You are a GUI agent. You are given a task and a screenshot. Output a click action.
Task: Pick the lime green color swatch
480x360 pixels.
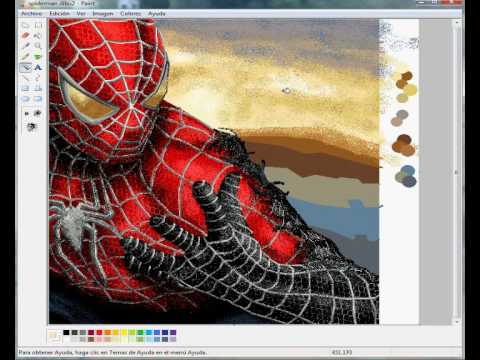point(132,332)
